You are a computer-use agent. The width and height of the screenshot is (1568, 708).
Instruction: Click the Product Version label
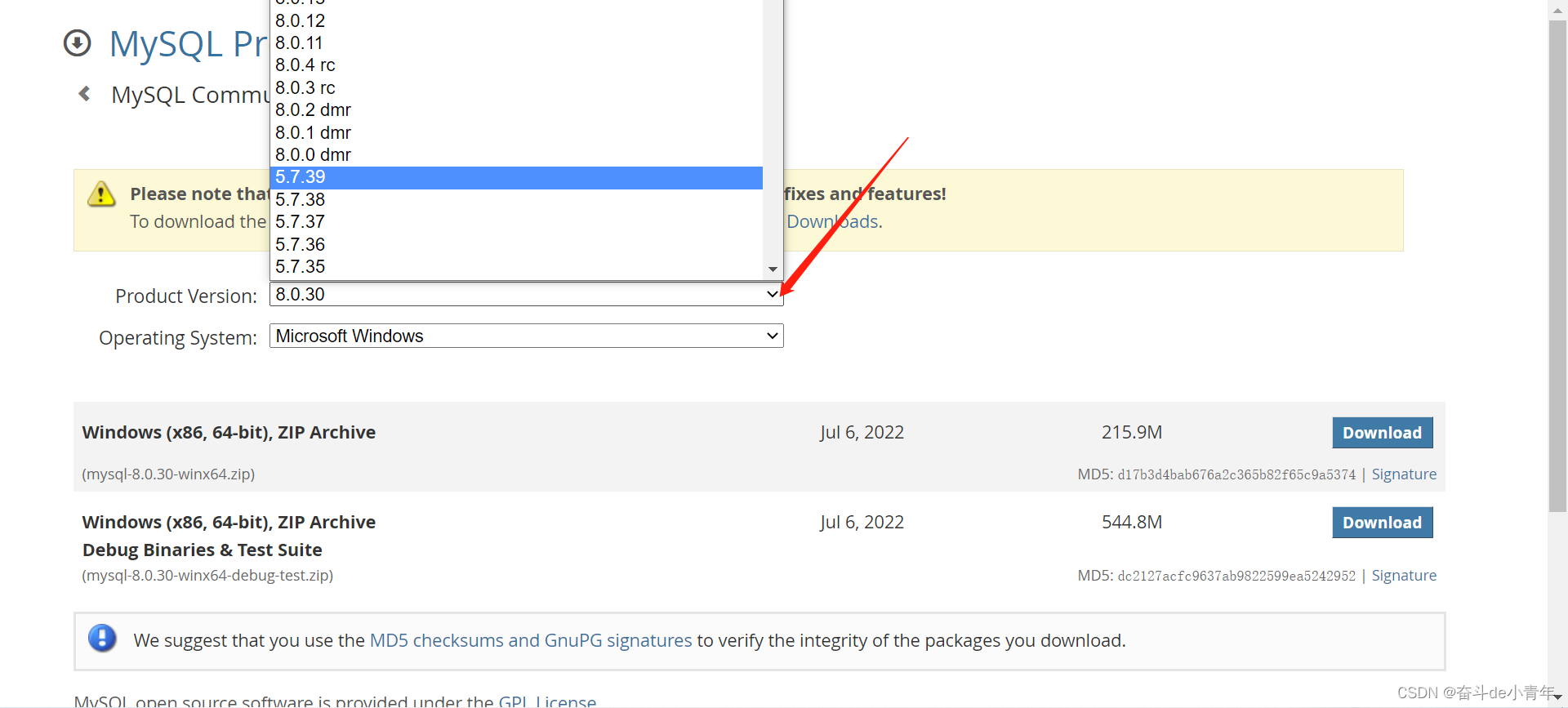[x=186, y=296]
